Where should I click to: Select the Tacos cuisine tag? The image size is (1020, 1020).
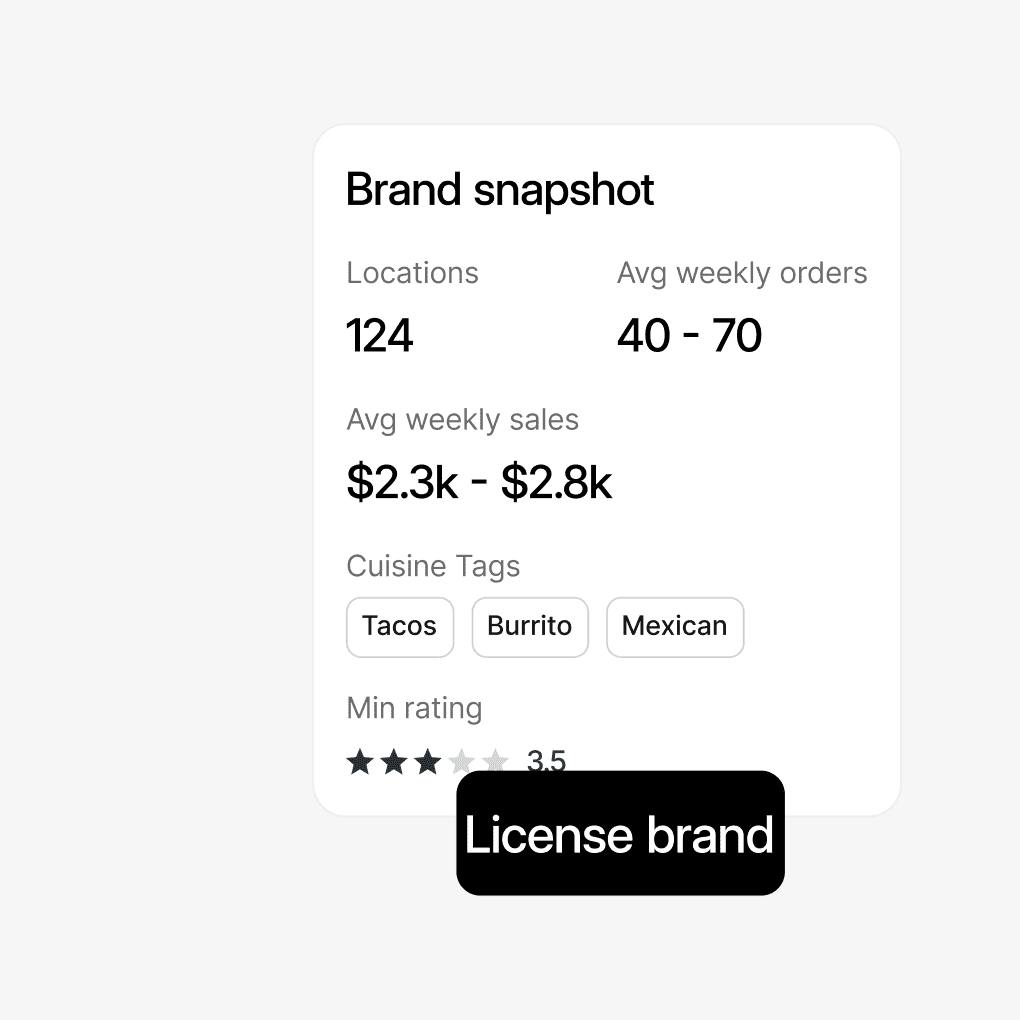click(400, 627)
